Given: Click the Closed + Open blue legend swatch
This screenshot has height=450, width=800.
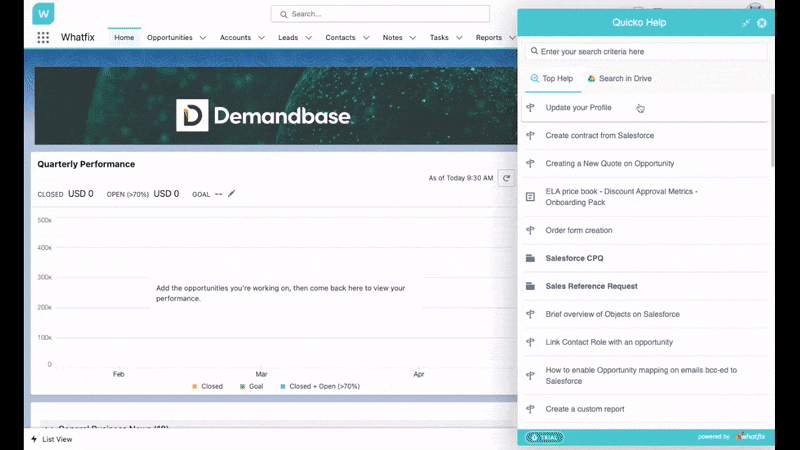Looking at the screenshot, I should [x=283, y=387].
